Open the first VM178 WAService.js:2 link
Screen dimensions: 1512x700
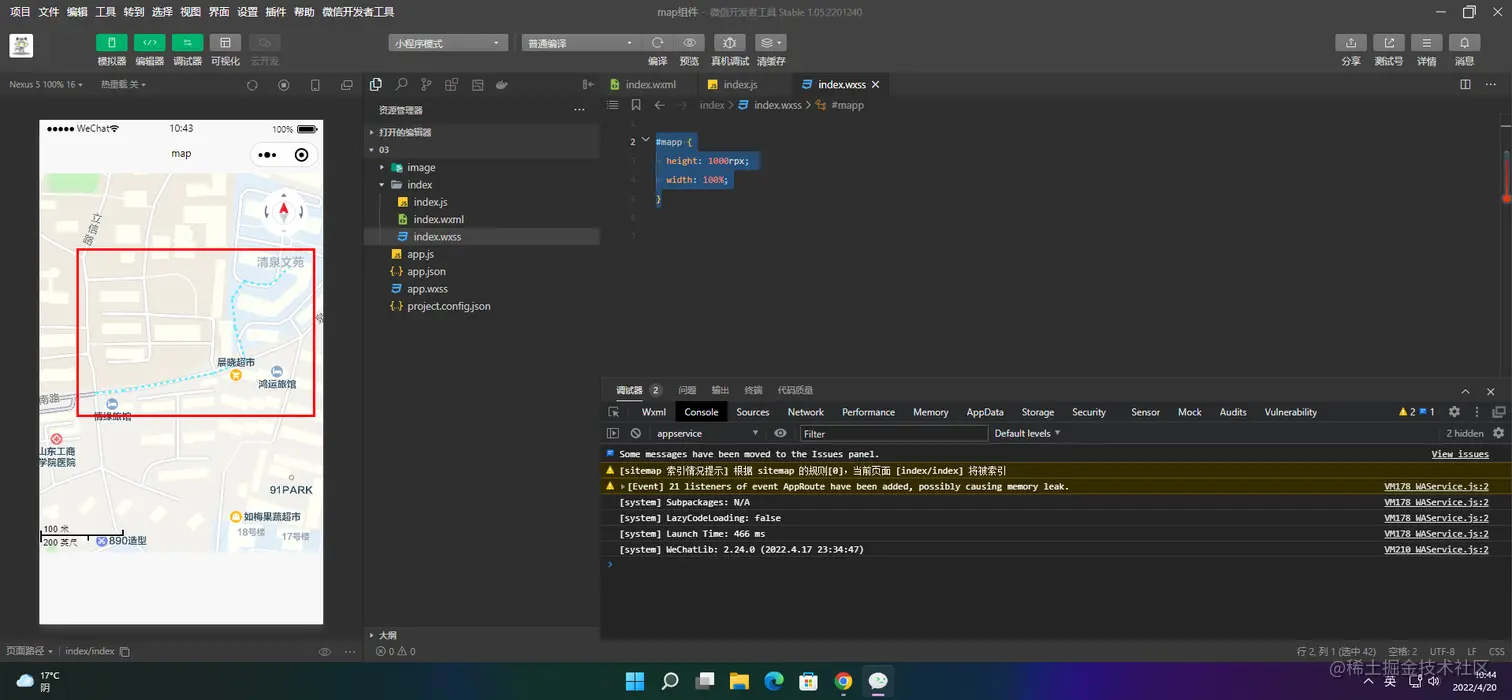coord(1436,486)
